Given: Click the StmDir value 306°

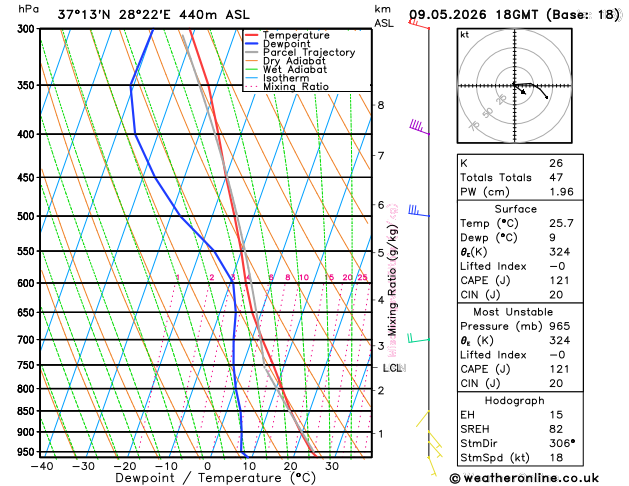Looking at the screenshot, I should (562, 443).
